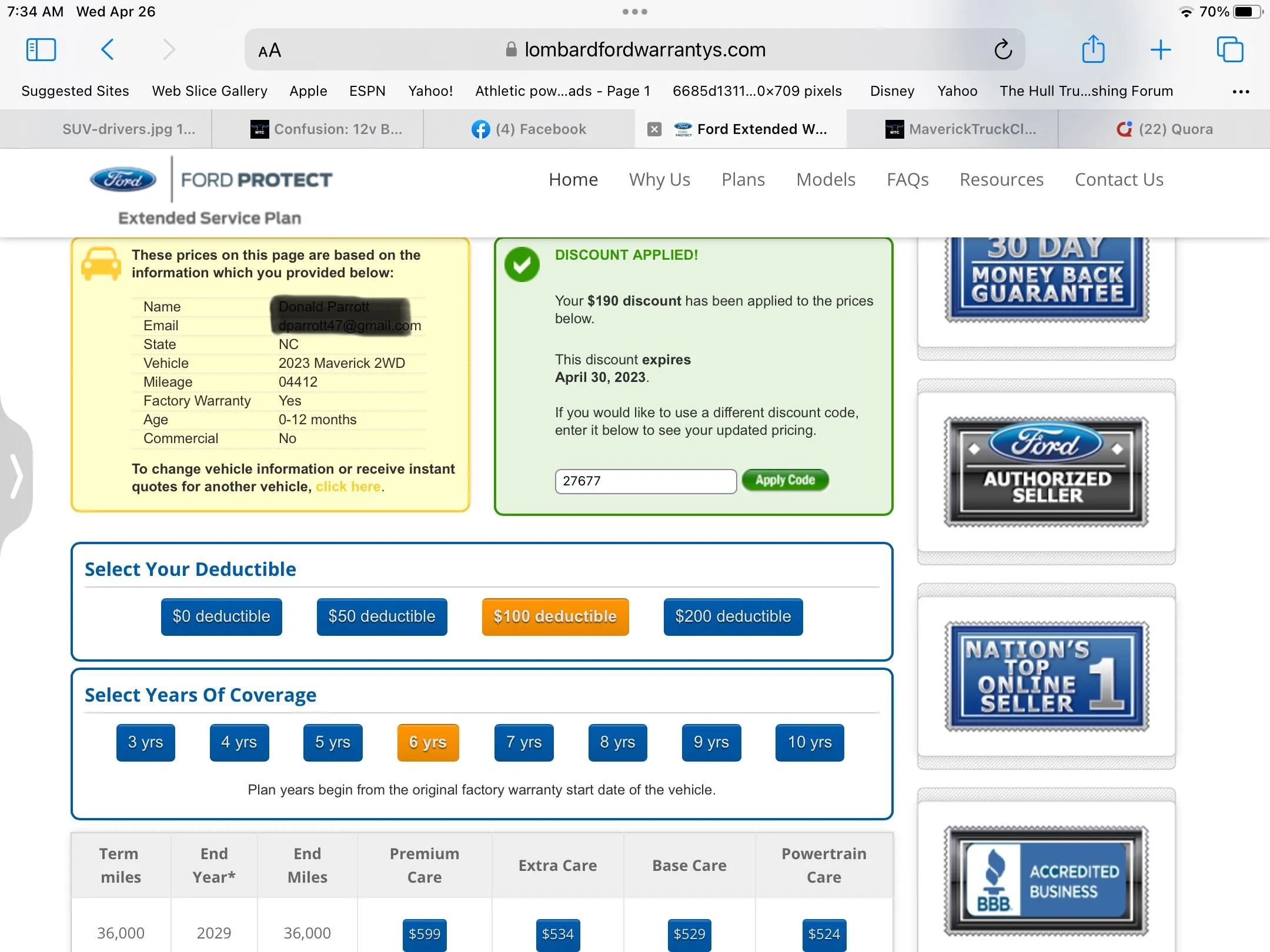The height and width of the screenshot is (952, 1270).
Task: Choose 3 yrs of coverage
Action: click(146, 742)
